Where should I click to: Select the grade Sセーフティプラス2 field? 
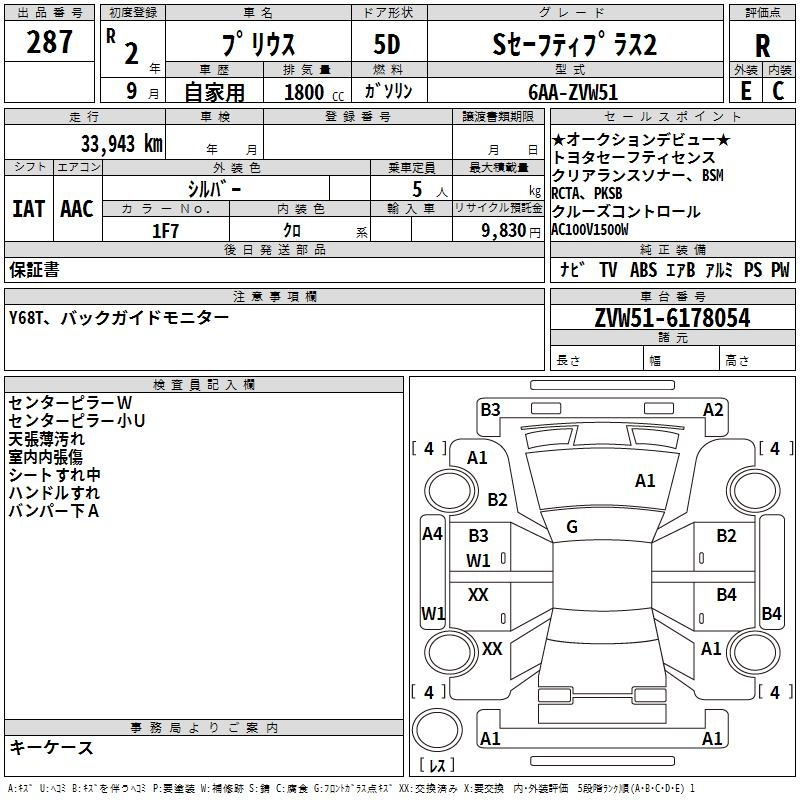574,45
